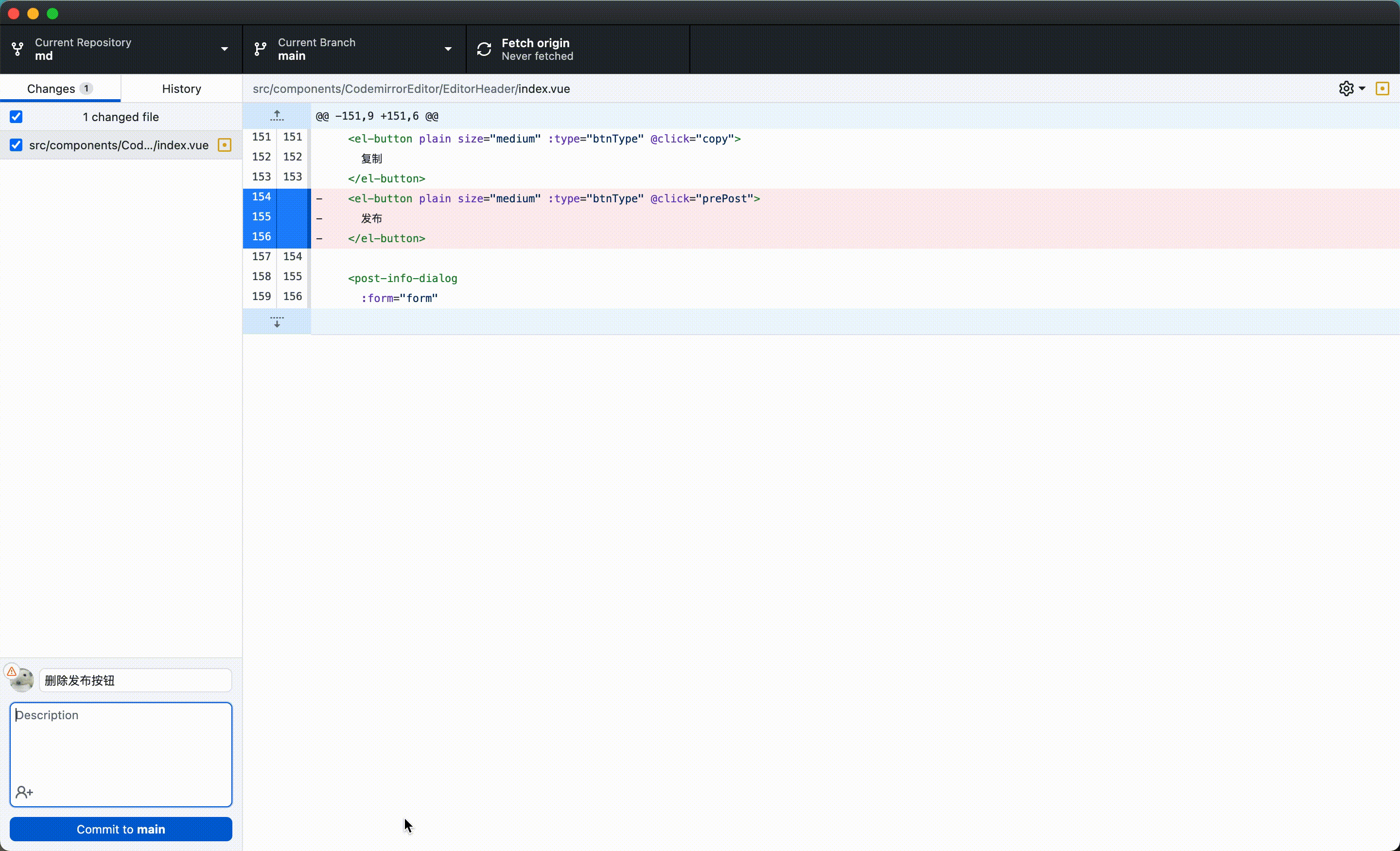
Task: Uncheck the index.vue file checkbox
Action: point(16,145)
